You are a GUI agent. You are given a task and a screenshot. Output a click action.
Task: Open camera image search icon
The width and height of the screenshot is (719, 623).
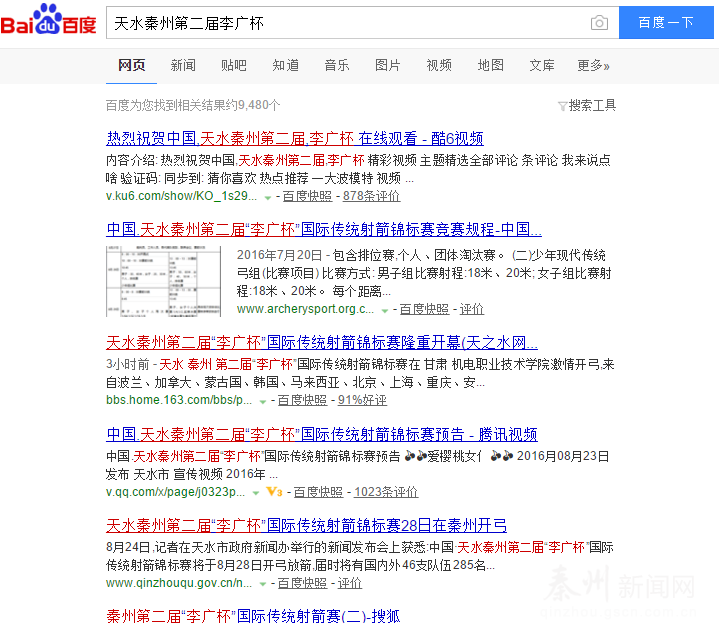[599, 22]
